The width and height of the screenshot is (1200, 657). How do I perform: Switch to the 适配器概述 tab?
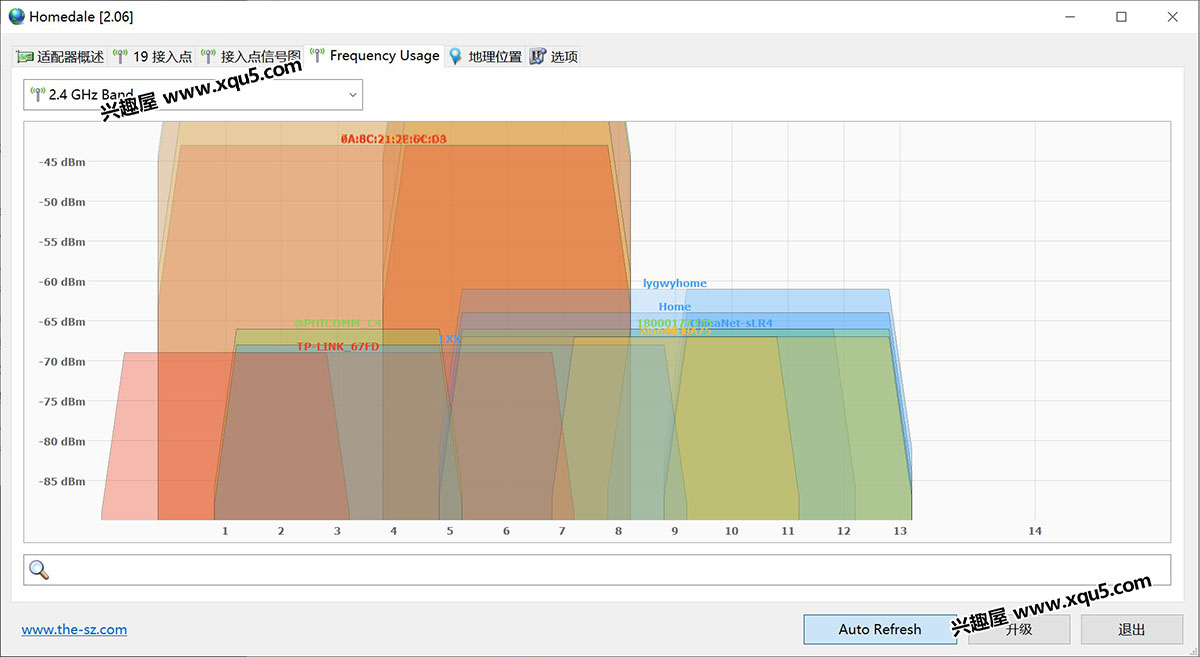(70, 57)
